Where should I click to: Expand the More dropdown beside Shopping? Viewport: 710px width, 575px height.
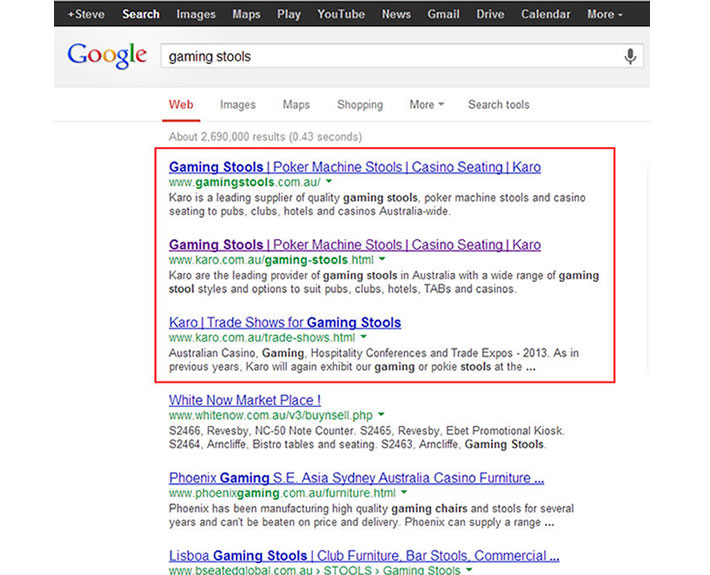coord(427,105)
